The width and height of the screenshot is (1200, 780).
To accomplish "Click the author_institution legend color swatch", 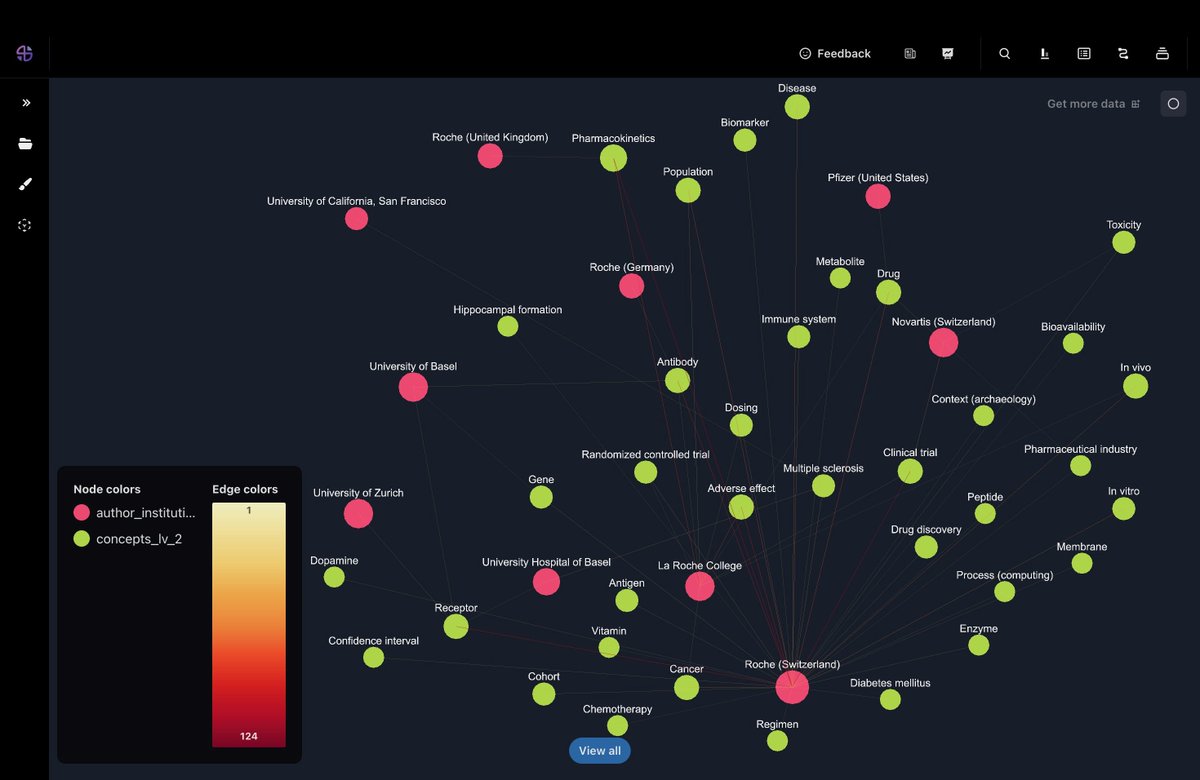I will (x=82, y=512).
